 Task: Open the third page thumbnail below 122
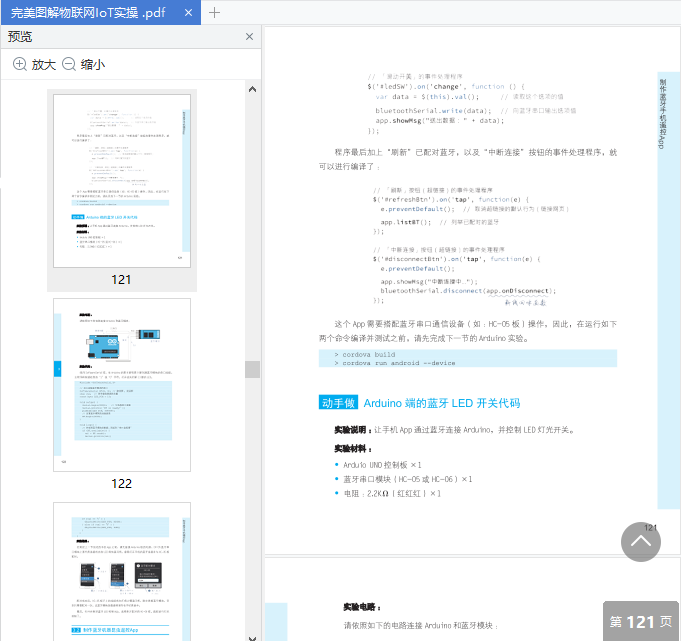coord(122,572)
